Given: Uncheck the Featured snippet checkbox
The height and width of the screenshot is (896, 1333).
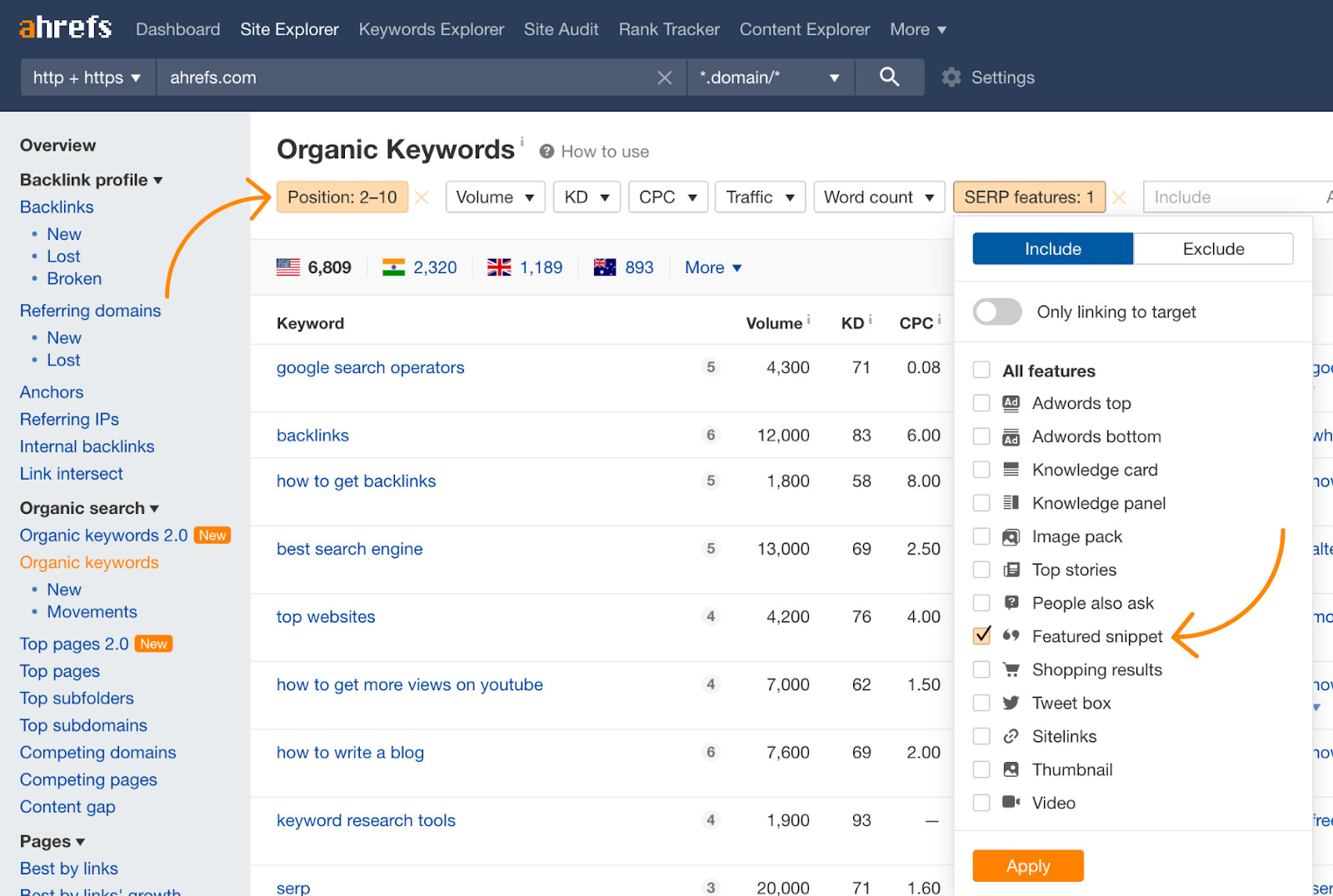Looking at the screenshot, I should click(x=982, y=636).
